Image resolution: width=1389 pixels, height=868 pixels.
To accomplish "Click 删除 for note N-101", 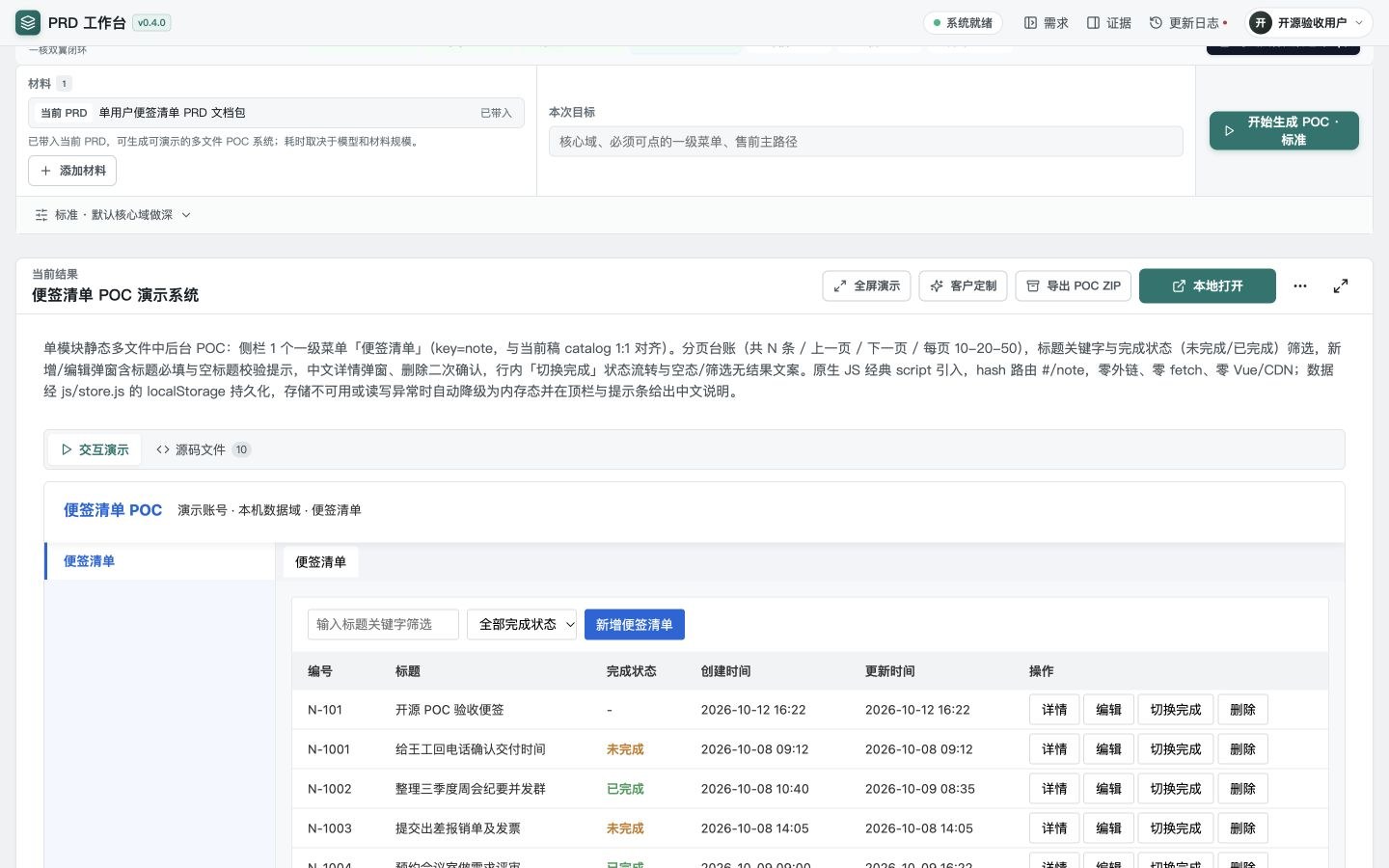I will click(1242, 710).
